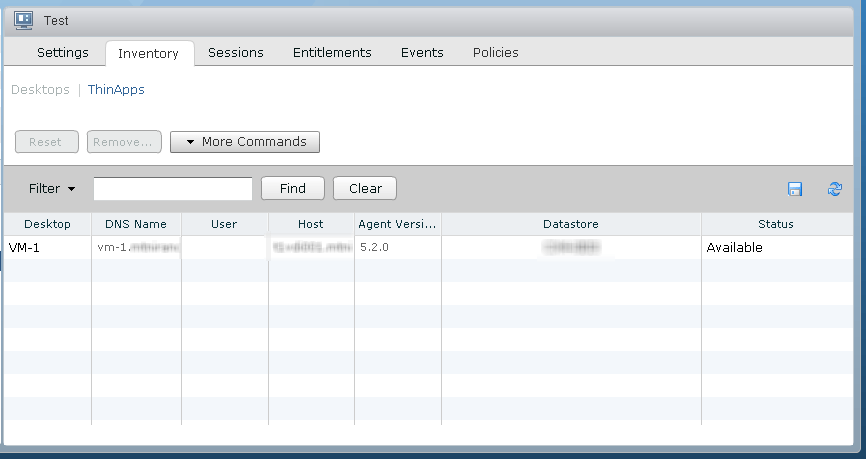The width and height of the screenshot is (866, 459).
Task: Click the Agent Version column header
Action: 397,224
